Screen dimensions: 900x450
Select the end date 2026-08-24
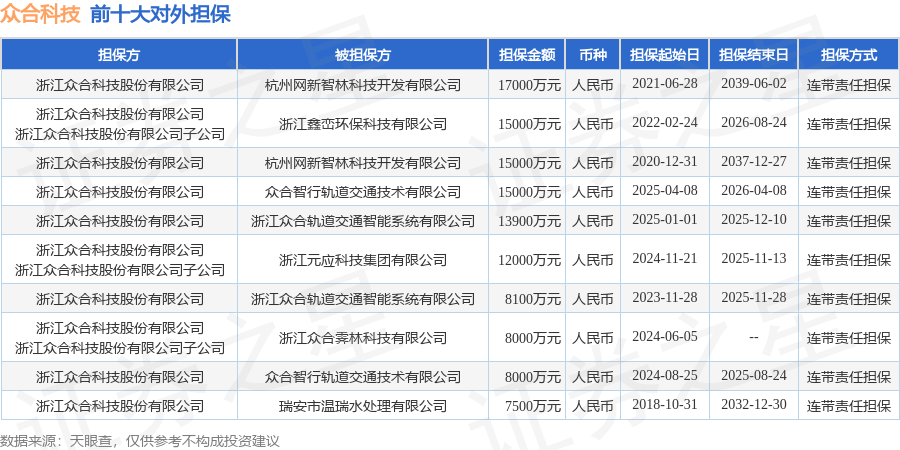(754, 122)
